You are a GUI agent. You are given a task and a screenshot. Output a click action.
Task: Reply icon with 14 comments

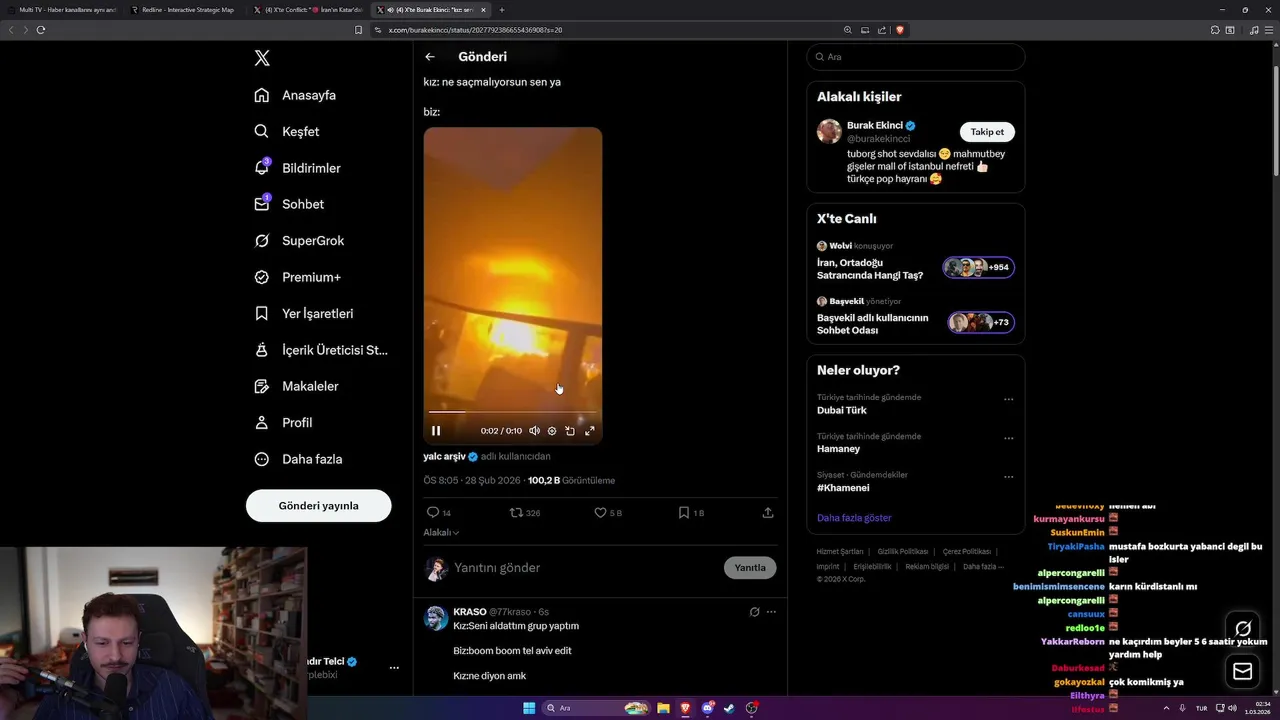(439, 513)
